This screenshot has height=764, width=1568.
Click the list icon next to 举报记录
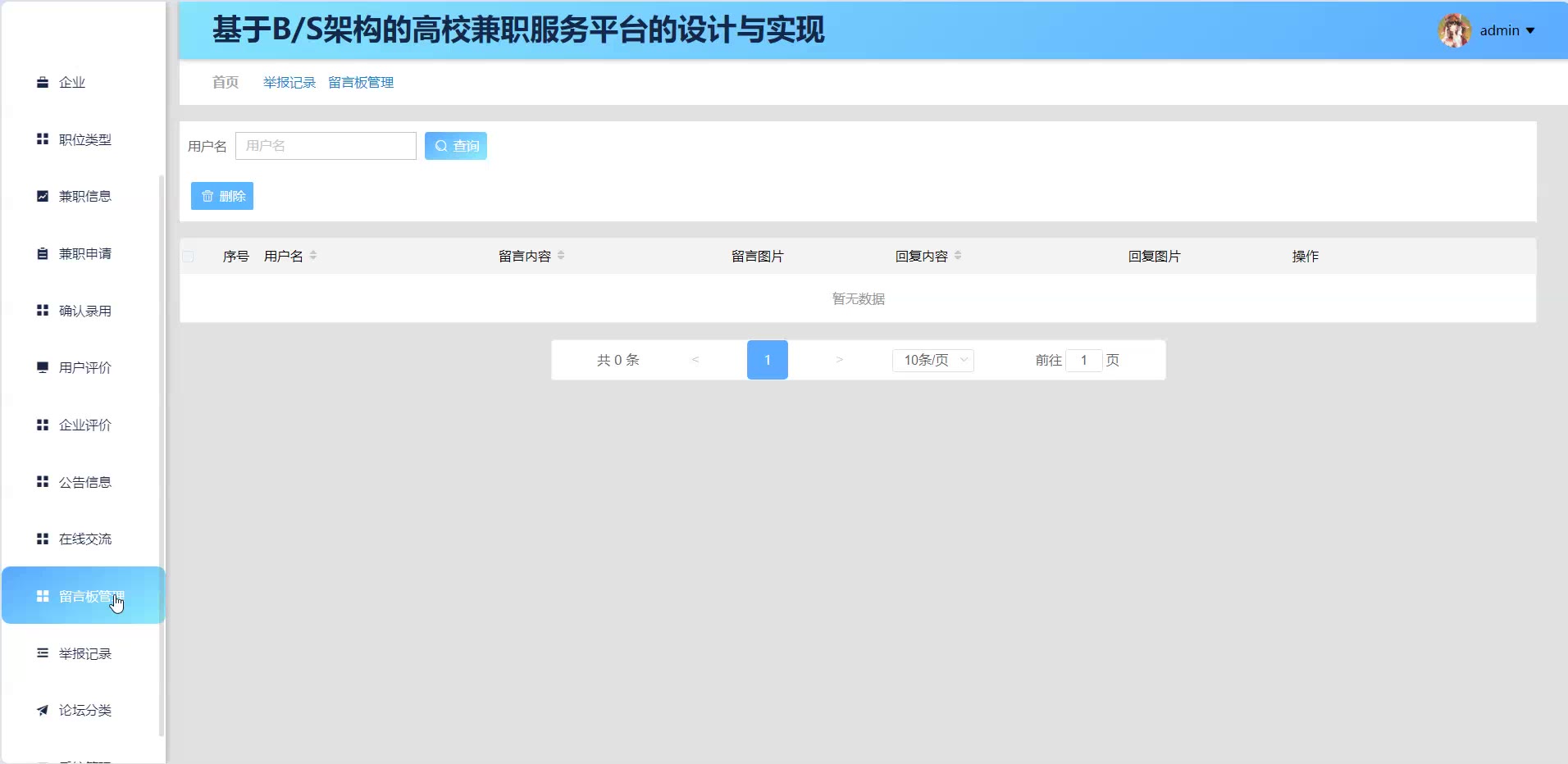(43, 653)
